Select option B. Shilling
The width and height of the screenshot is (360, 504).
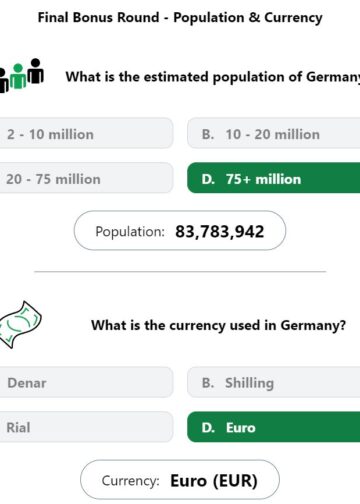274,382
